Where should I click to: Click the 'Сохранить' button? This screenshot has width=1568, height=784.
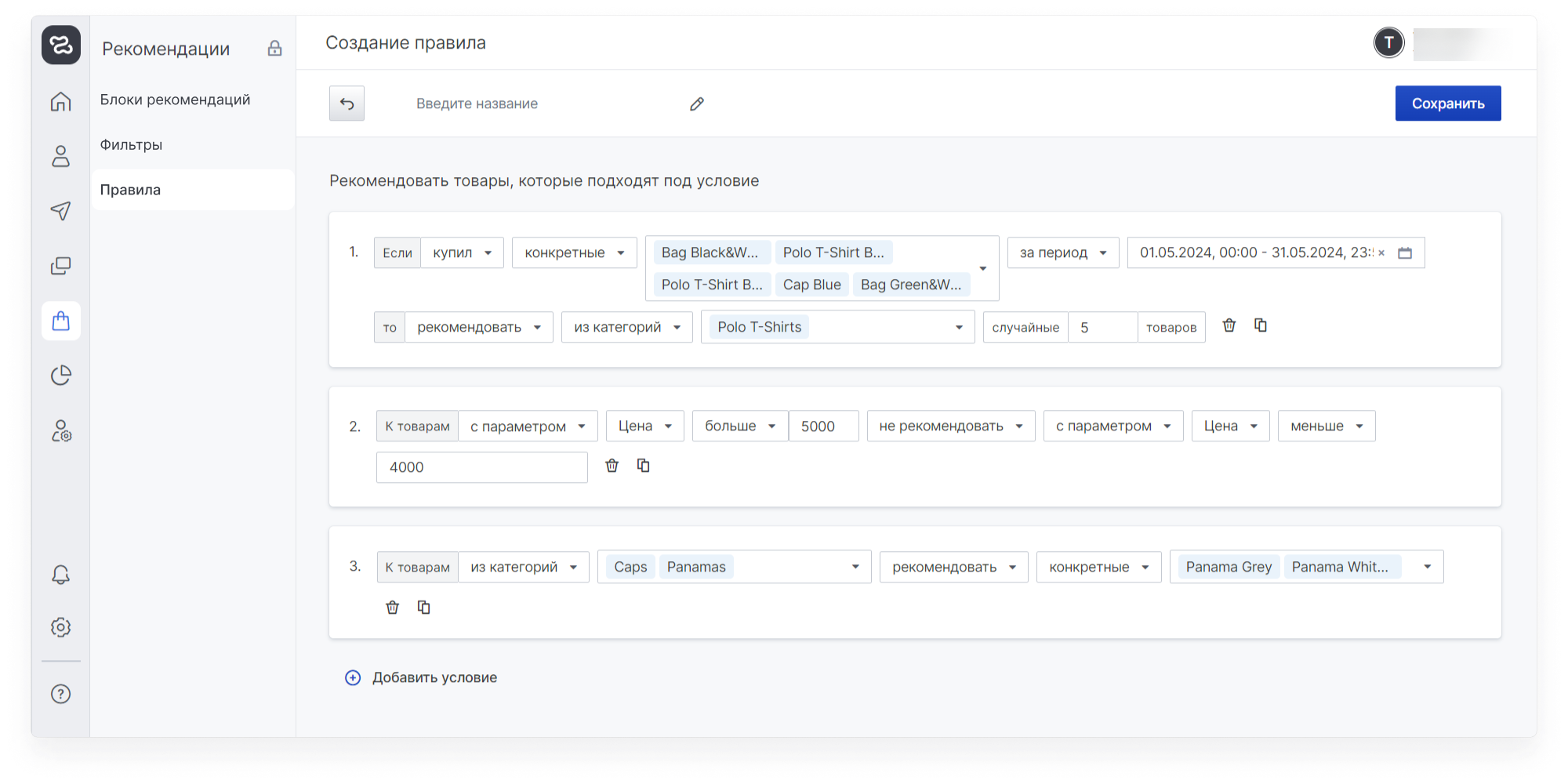click(x=1447, y=103)
